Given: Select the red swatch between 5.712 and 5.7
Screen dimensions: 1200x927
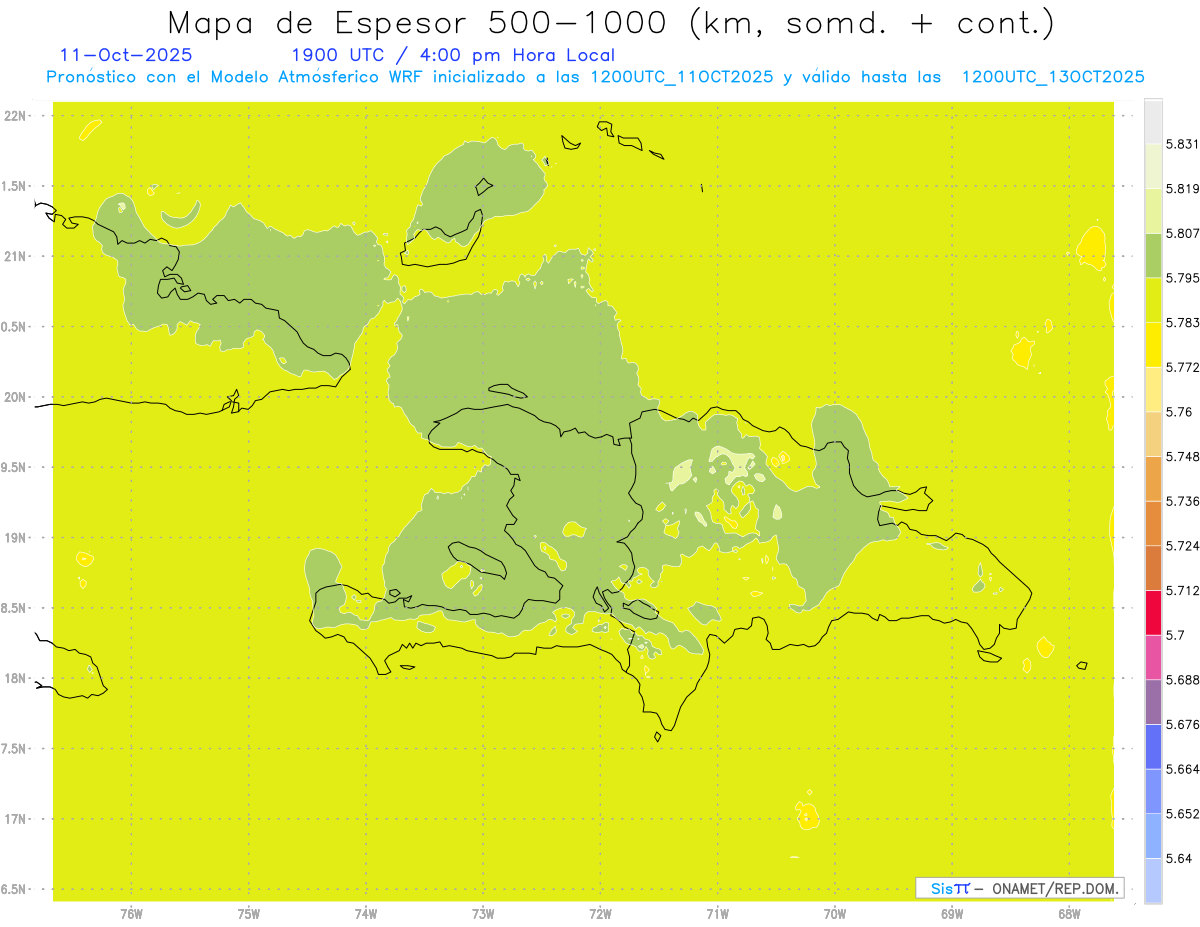Looking at the screenshot, I should [1153, 612].
